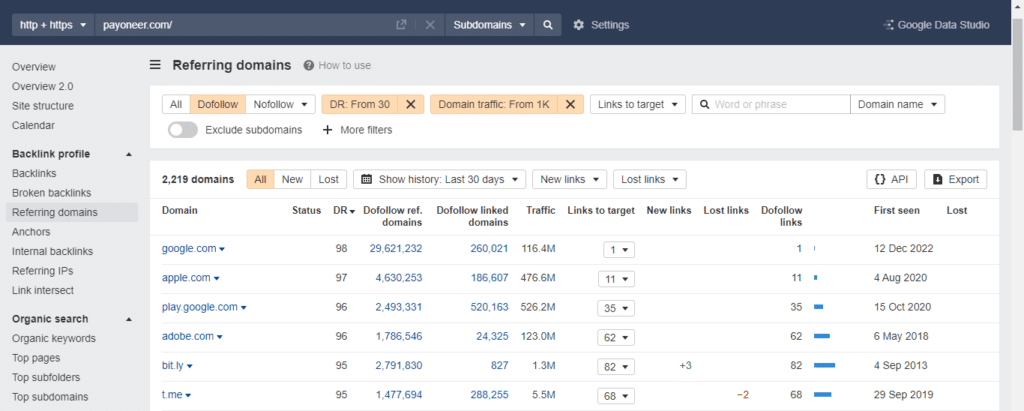
Task: Open the http + https protocol dropdown
Action: tap(54, 25)
